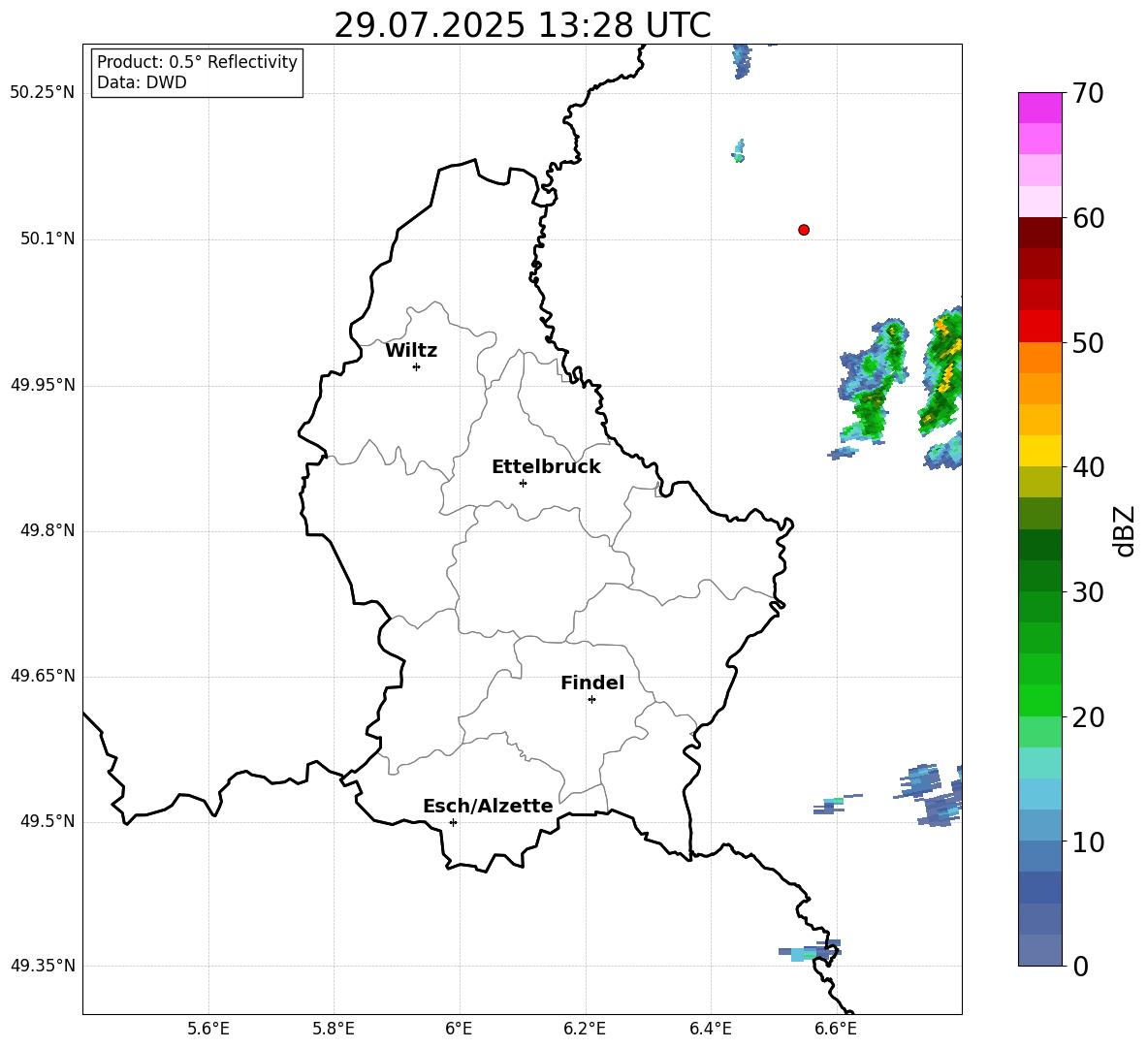Click the 6.6°E longitude label
The height and width of the screenshot is (1048, 1148).
(836, 1029)
